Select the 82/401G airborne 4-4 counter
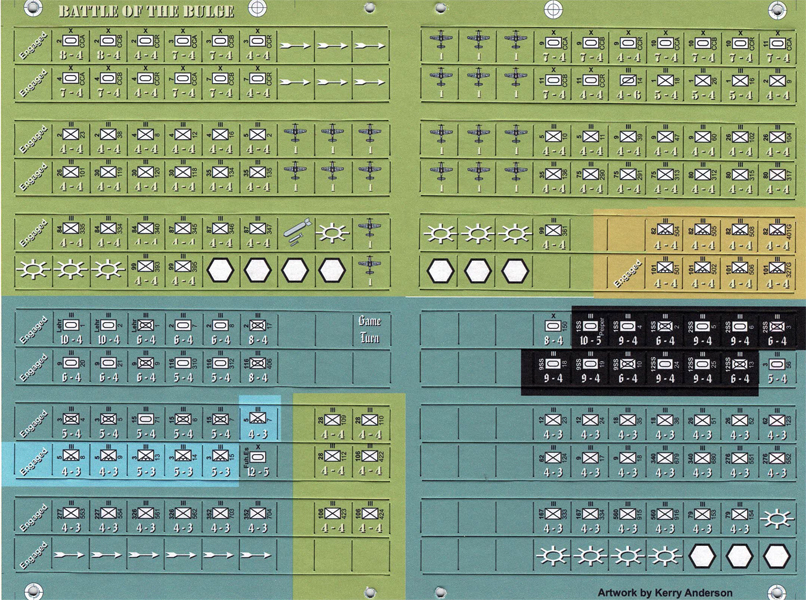Image resolution: width=806 pixels, height=600 pixels. tap(777, 234)
